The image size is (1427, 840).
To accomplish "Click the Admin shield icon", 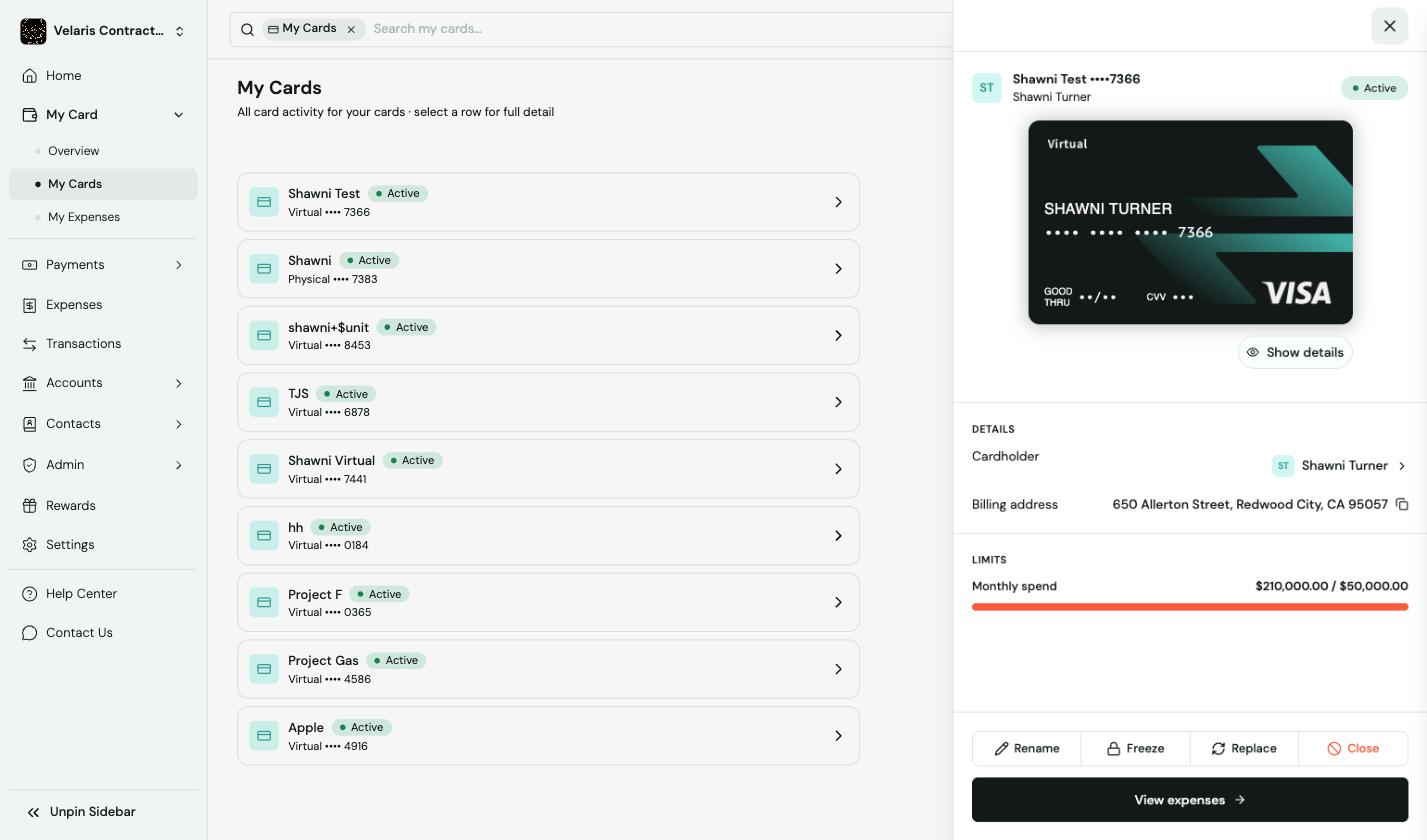I will pyautogui.click(x=30, y=465).
